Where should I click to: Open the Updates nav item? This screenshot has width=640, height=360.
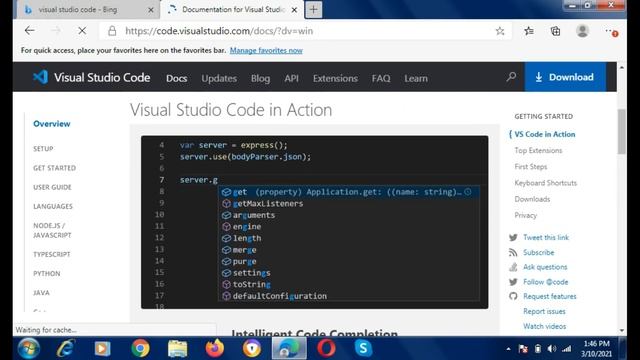(x=219, y=78)
